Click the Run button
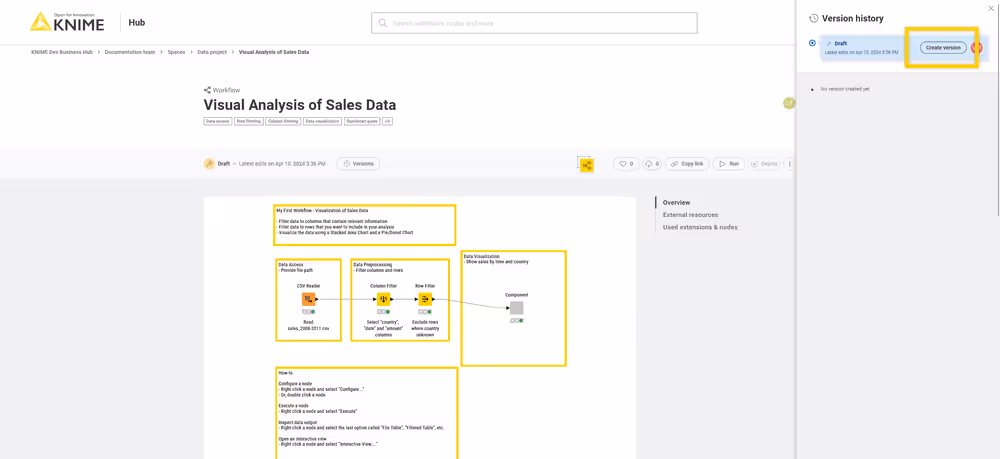Viewport: 1000px width, 459px height. (x=729, y=164)
